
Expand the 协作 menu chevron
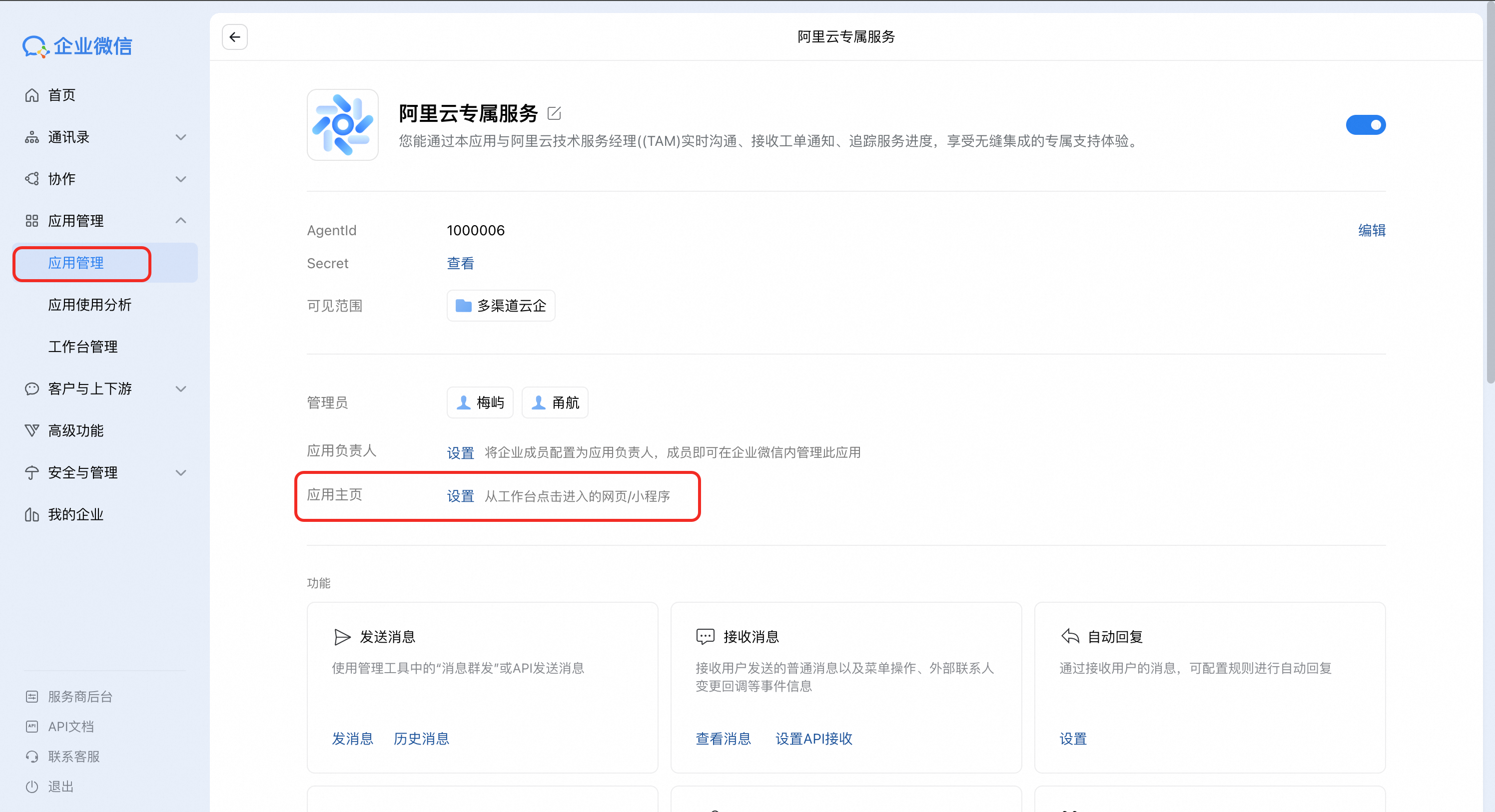181,179
